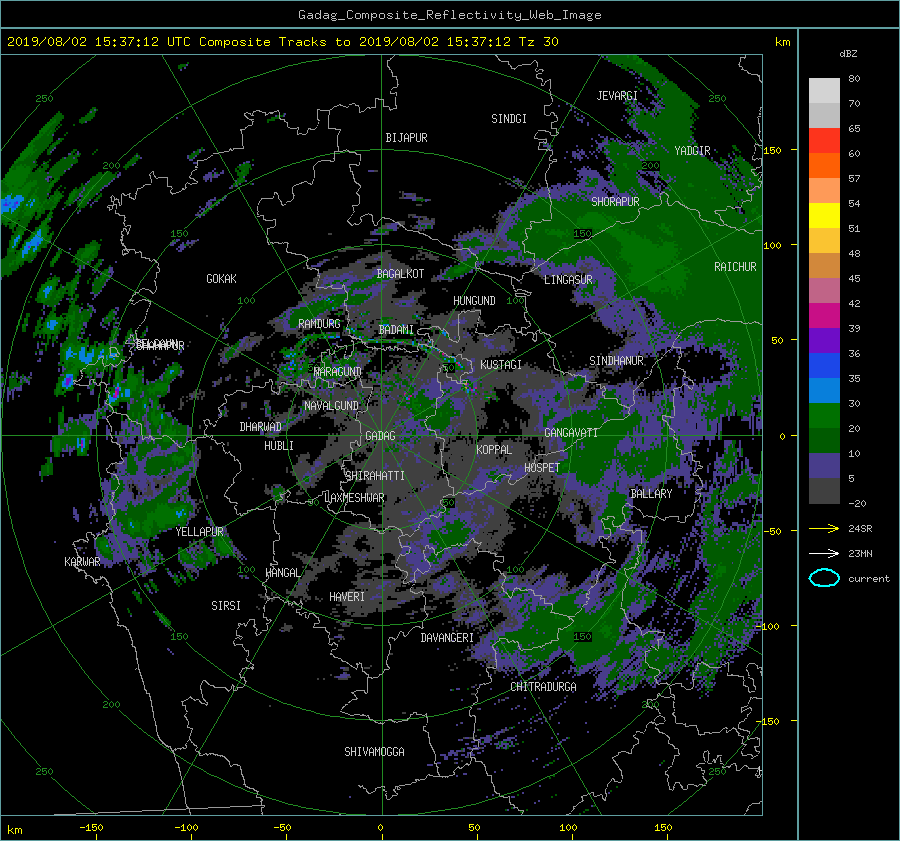Click the BALLARY city label

coord(651,494)
